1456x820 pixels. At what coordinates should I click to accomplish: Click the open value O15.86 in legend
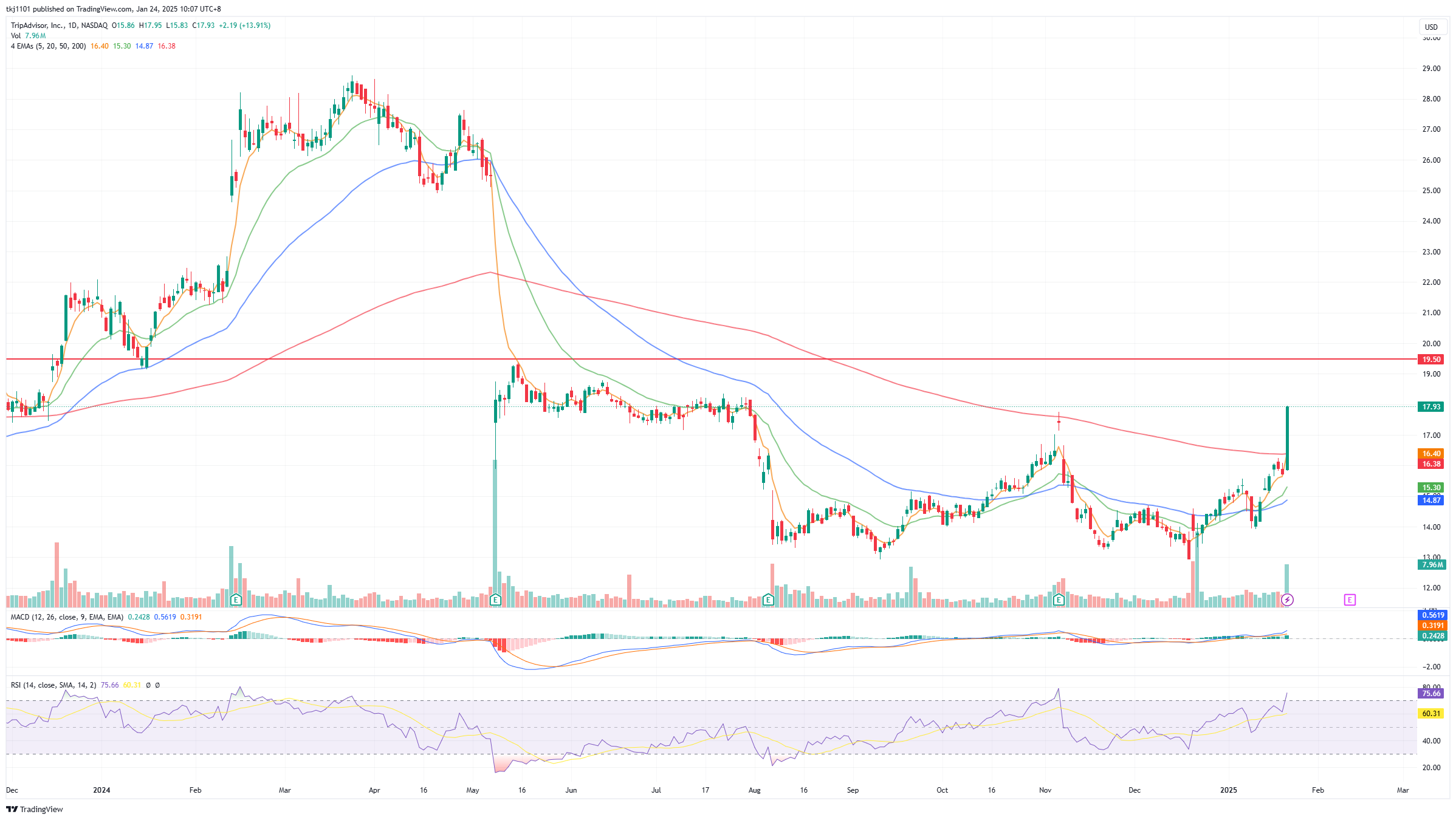click(x=123, y=26)
